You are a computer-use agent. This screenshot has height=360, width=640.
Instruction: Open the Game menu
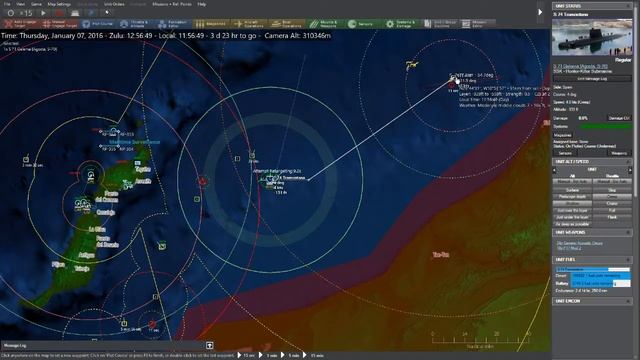36,4
